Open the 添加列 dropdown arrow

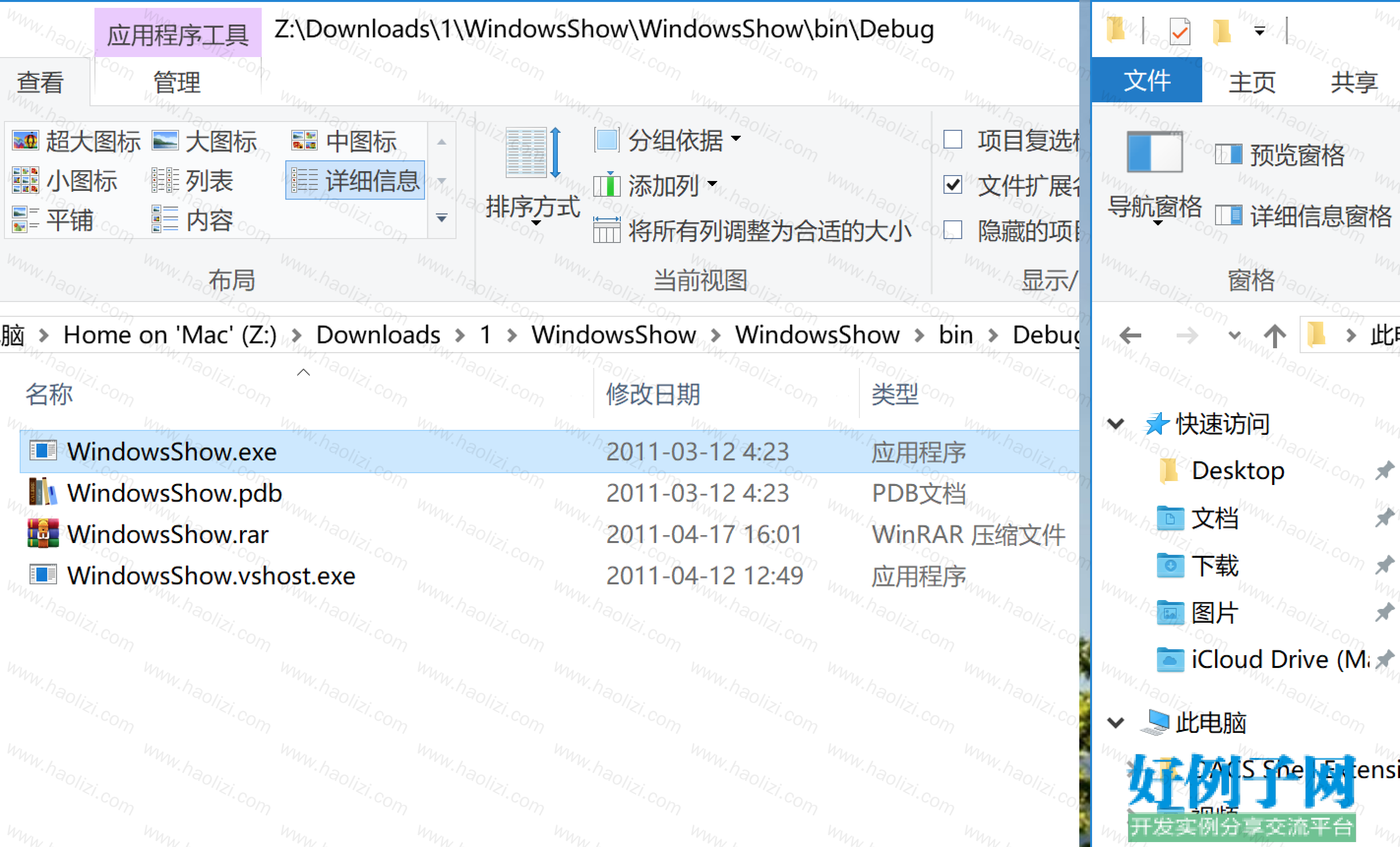tap(712, 183)
